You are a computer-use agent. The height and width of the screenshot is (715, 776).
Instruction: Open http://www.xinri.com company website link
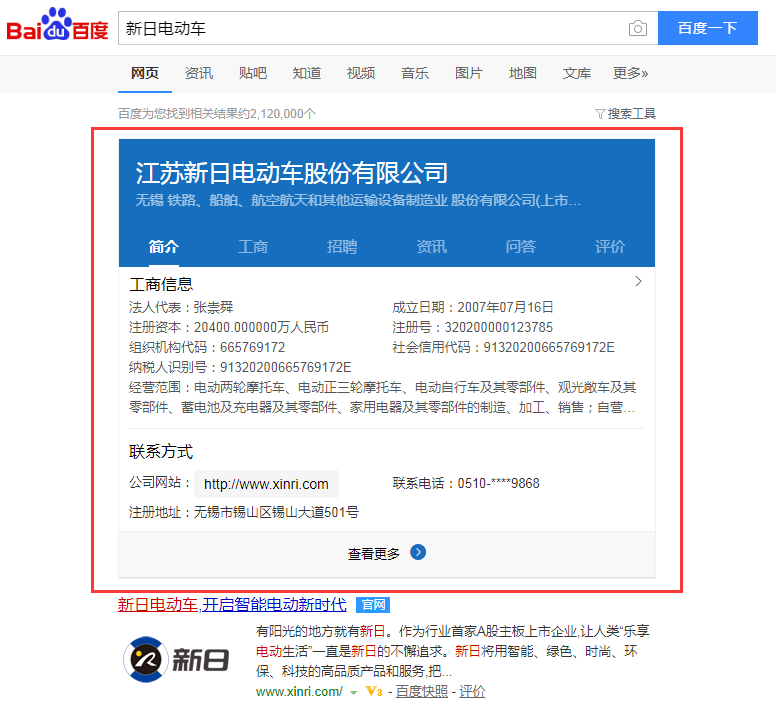pyautogui.click(x=266, y=484)
